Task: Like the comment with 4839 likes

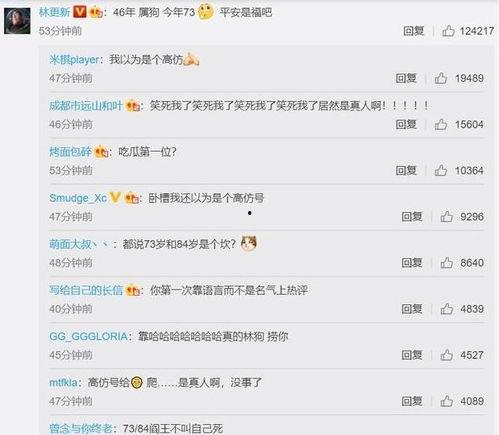Action: tap(446, 309)
